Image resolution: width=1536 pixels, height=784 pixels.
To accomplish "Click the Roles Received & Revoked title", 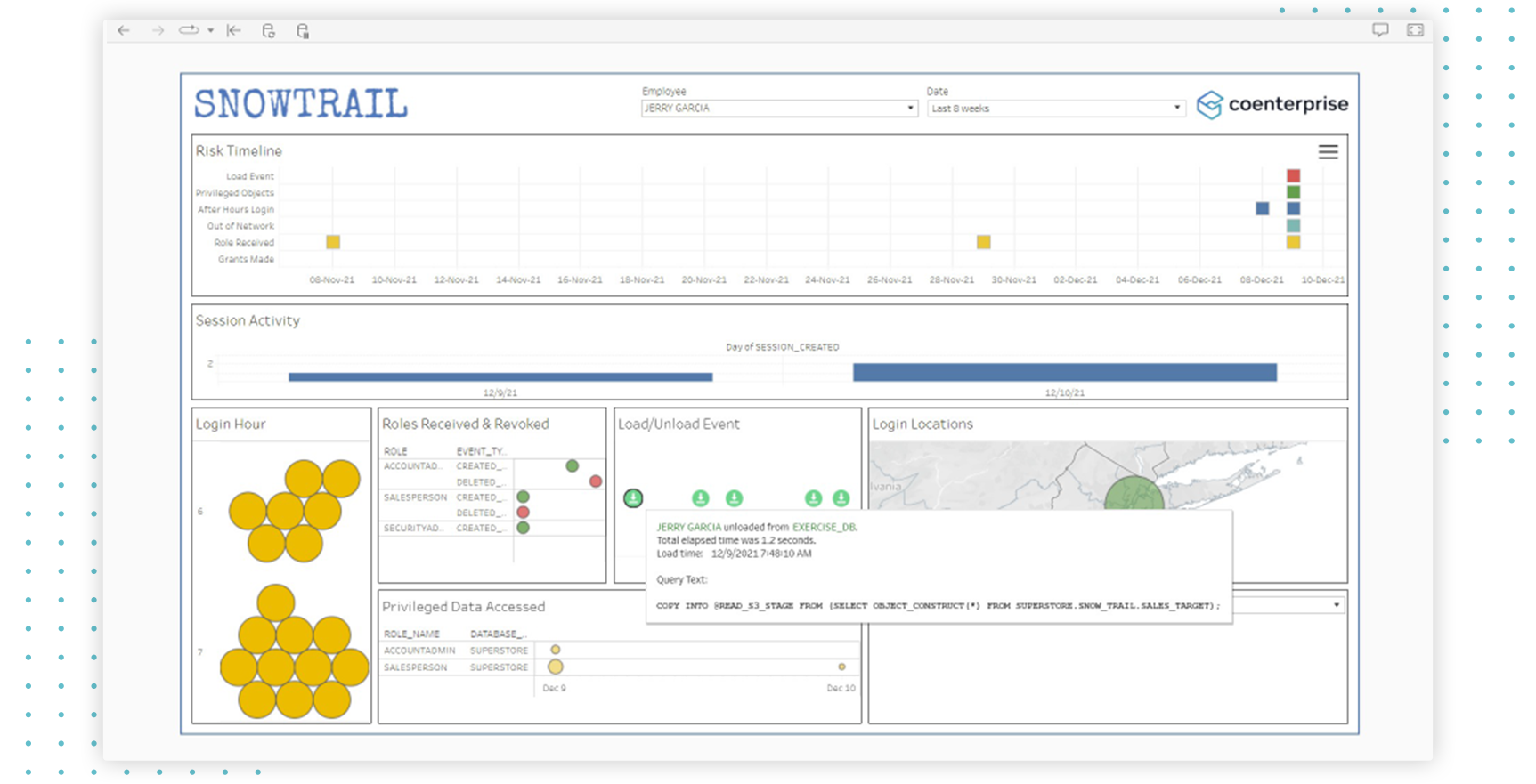I will click(x=466, y=424).
